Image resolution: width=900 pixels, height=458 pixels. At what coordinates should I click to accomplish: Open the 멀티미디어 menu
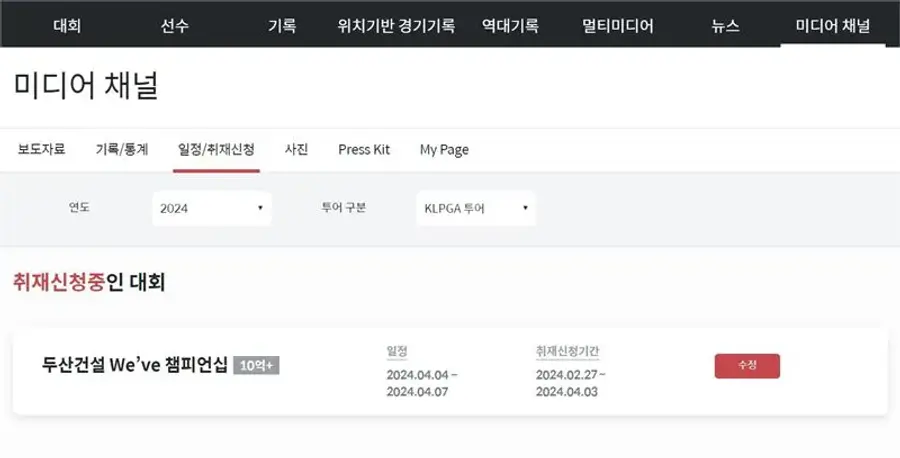pyautogui.click(x=618, y=26)
